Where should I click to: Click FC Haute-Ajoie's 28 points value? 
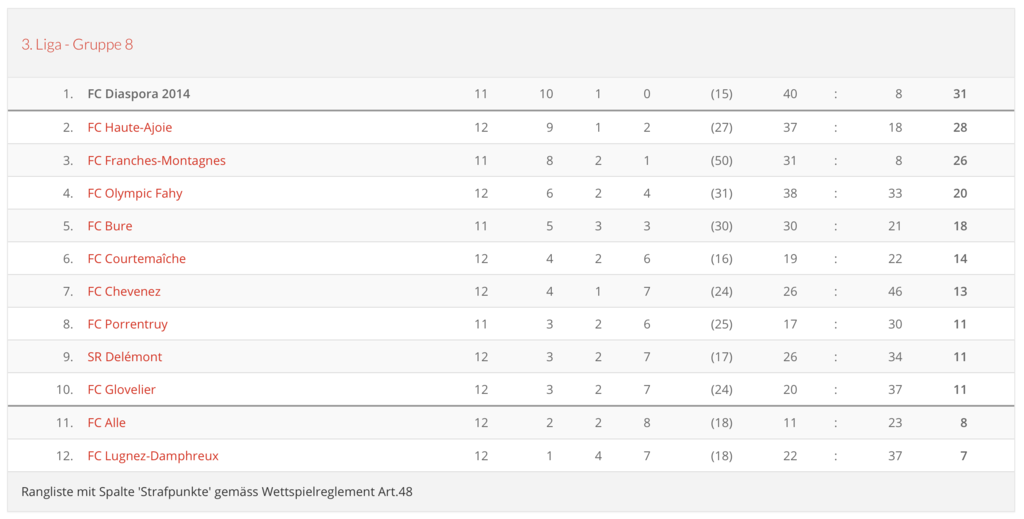960,127
